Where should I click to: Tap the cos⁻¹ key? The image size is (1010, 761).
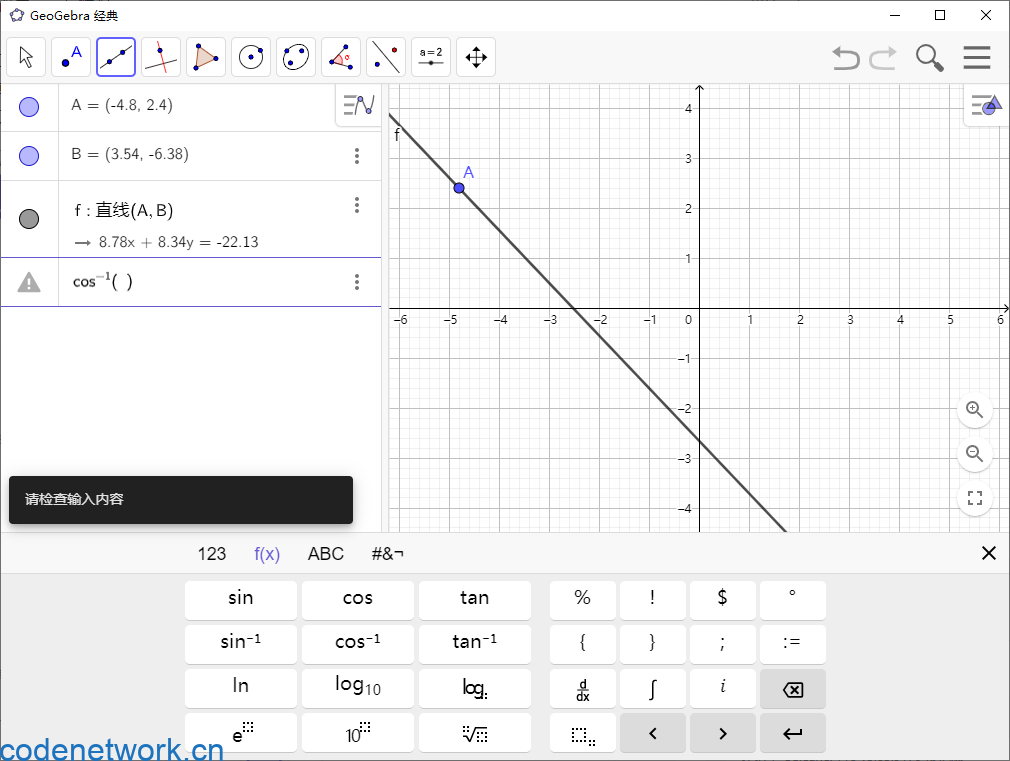[x=358, y=644]
